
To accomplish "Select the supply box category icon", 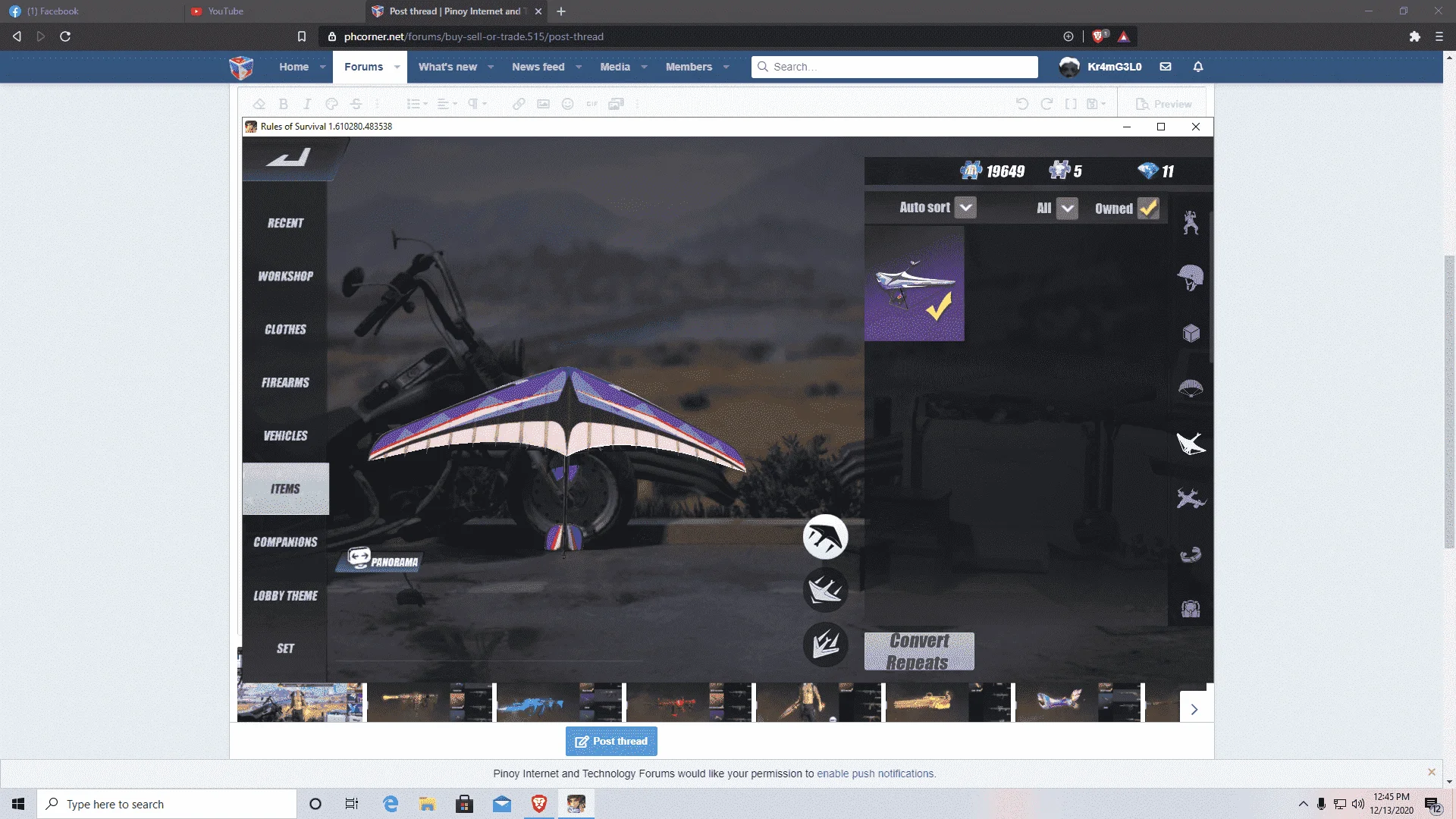I will click(x=1191, y=333).
